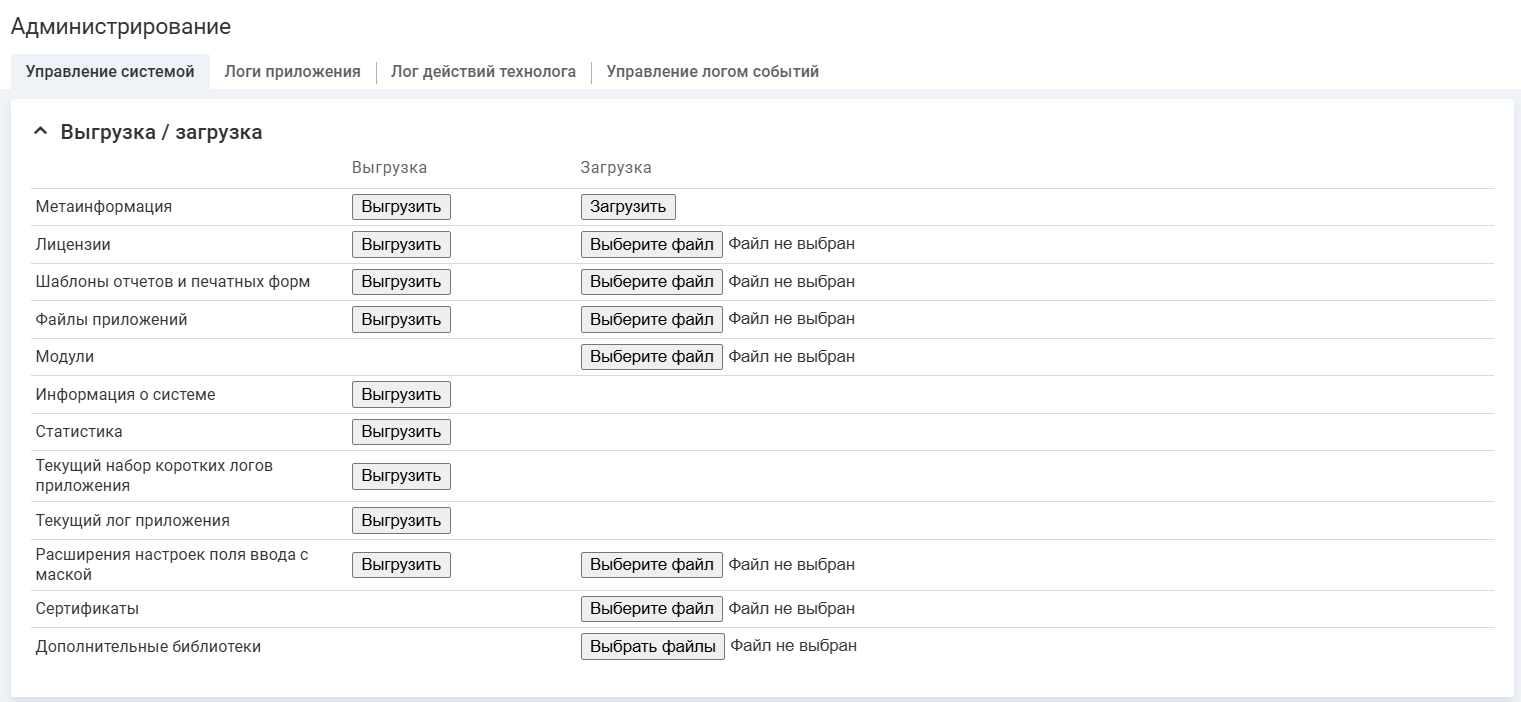
Task: Export Лицензии with Выгрузить button
Action: pyautogui.click(x=401, y=244)
